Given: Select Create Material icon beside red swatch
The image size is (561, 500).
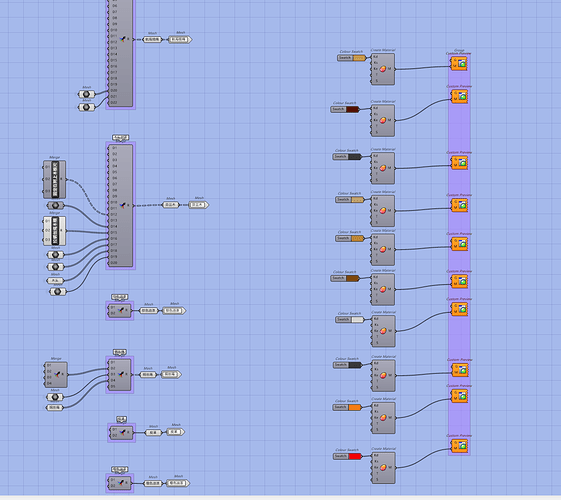Looking at the screenshot, I should 383,467.
